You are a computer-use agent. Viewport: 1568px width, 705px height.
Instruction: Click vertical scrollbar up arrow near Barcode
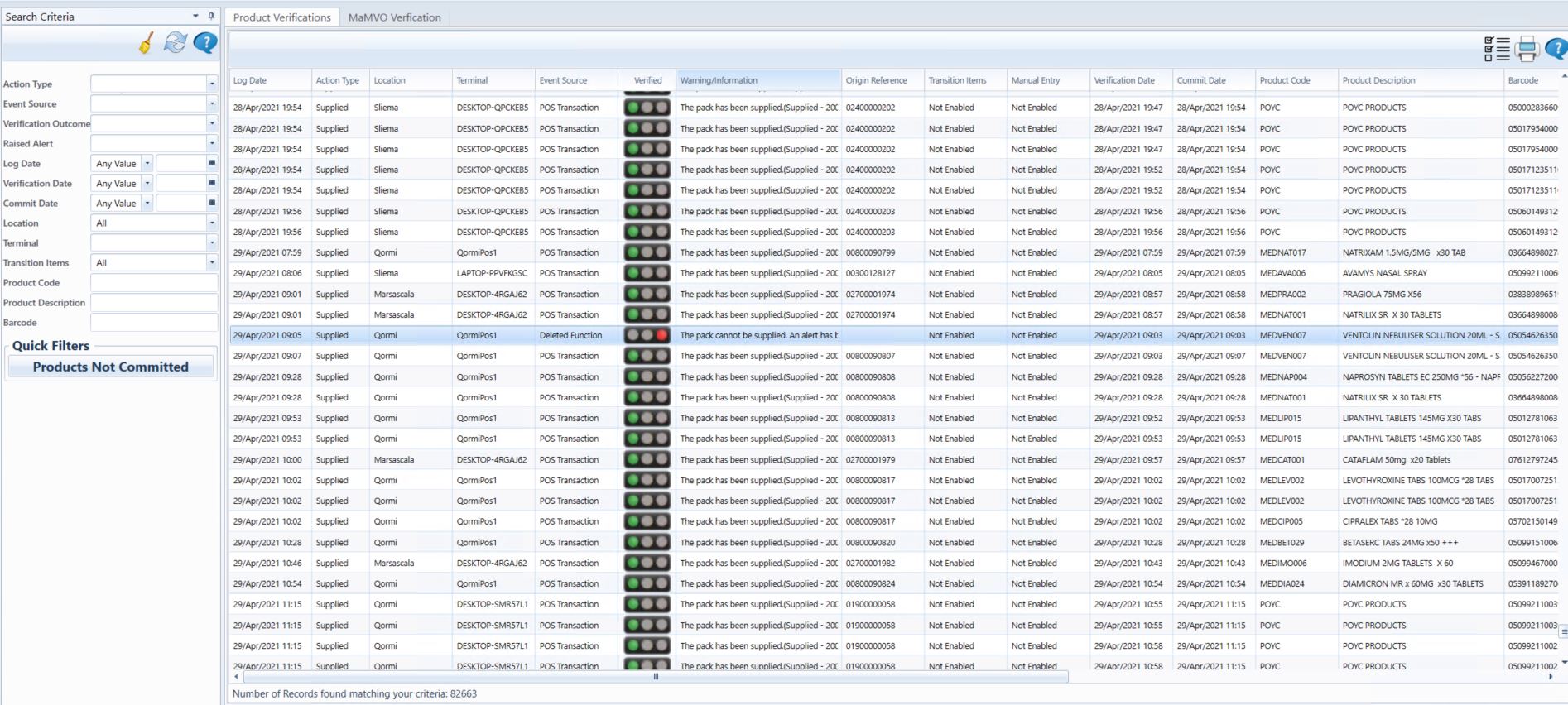click(x=1564, y=75)
